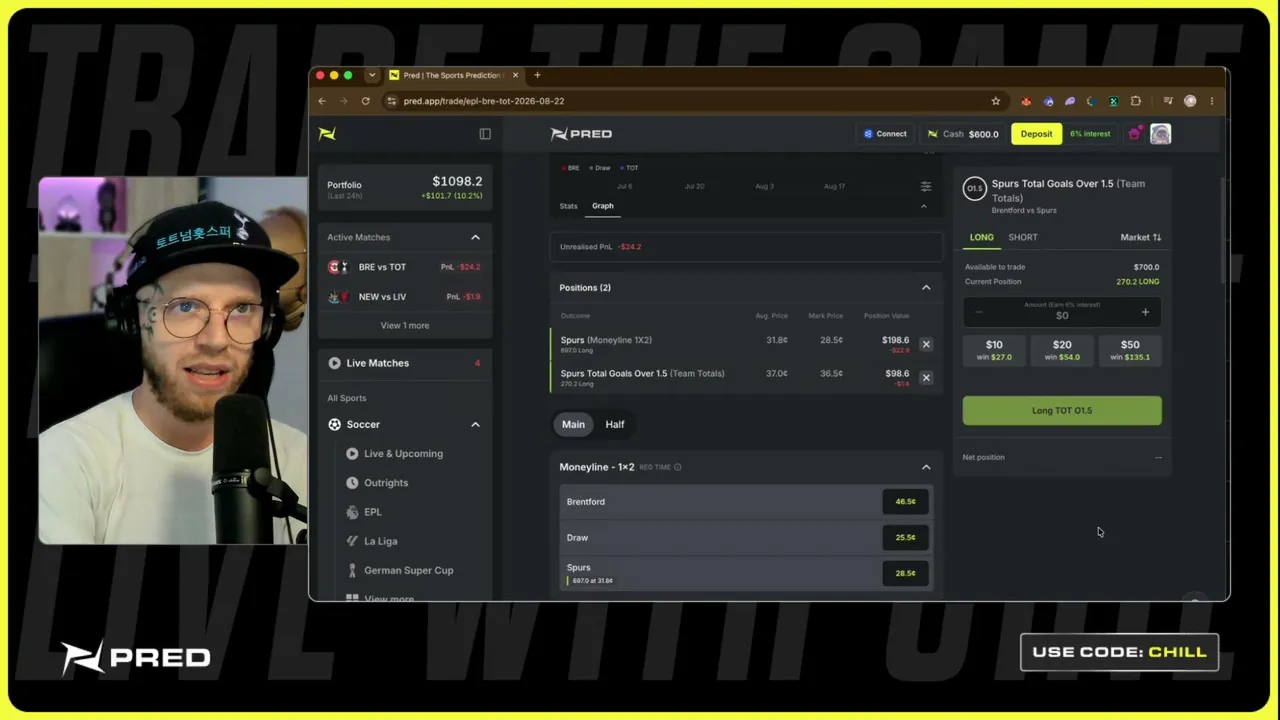The height and width of the screenshot is (720, 1280).
Task: Open the Stats tab
Action: 569,206
